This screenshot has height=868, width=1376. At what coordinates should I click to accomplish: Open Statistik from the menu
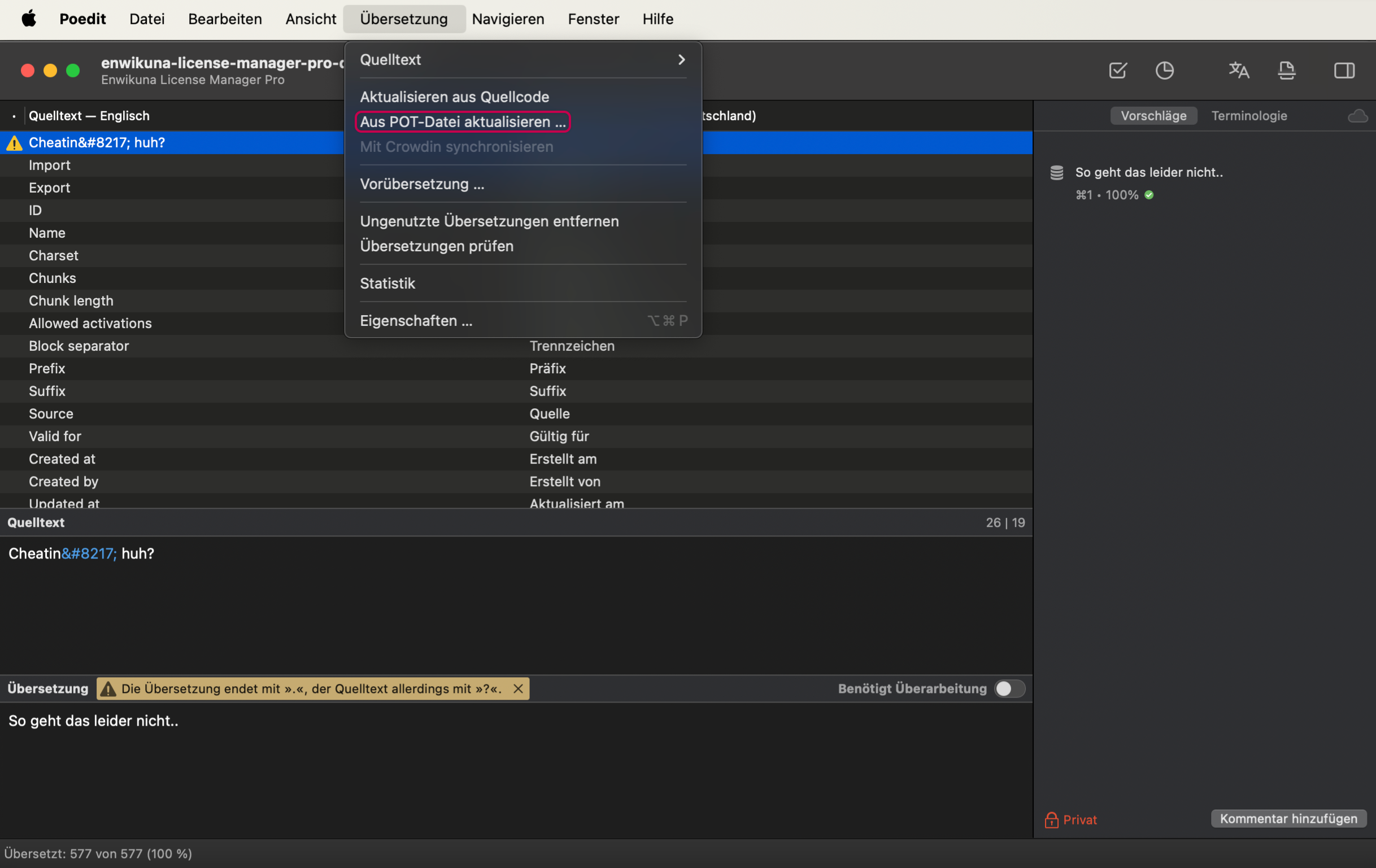pos(522,283)
